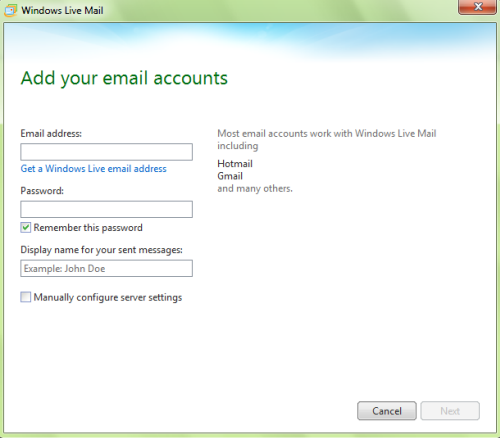The width and height of the screenshot is (500, 438).
Task: Click the Gmail text in the provider list
Action: (230, 176)
